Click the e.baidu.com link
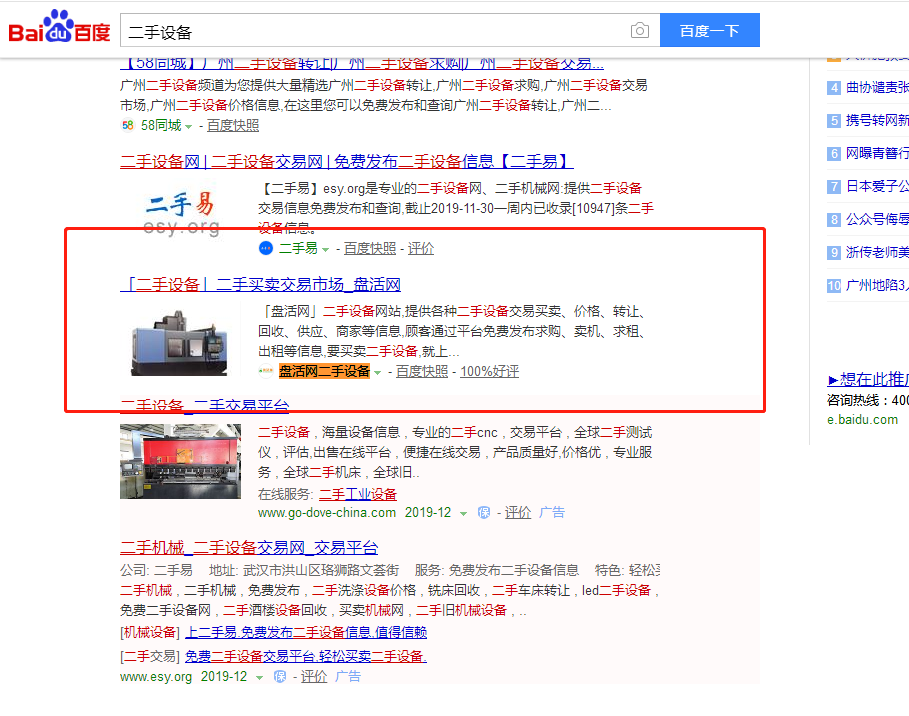Screen dimensions: 909x716 point(863,420)
